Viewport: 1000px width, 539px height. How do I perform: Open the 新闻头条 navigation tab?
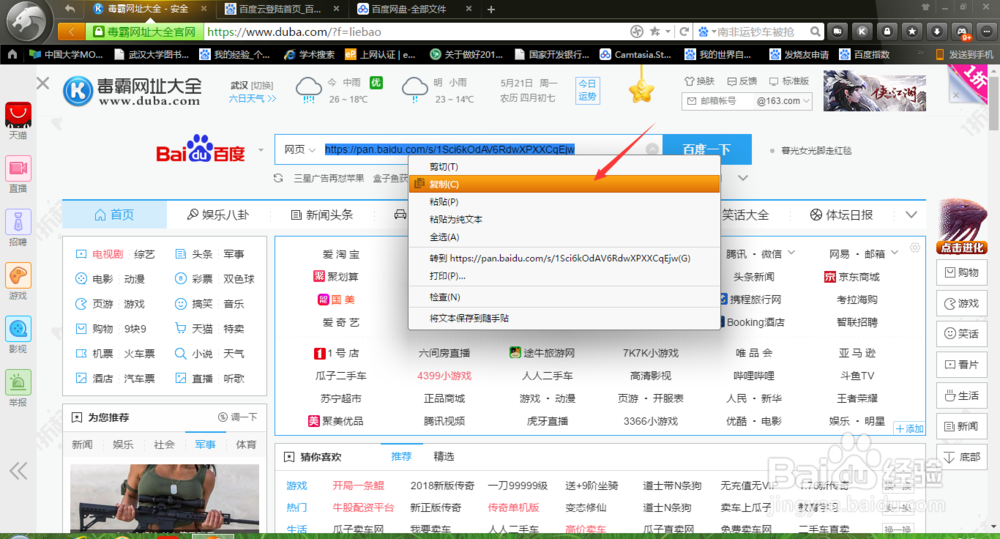321,215
